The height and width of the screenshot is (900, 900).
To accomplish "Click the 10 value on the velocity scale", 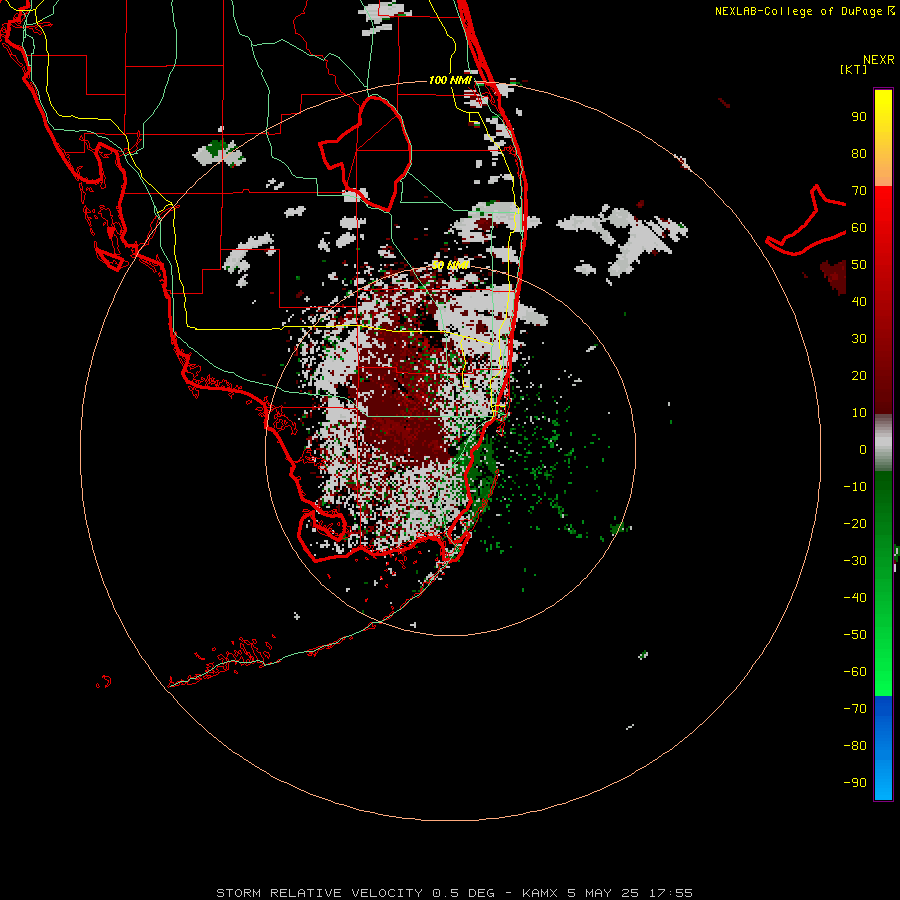I will [x=859, y=413].
